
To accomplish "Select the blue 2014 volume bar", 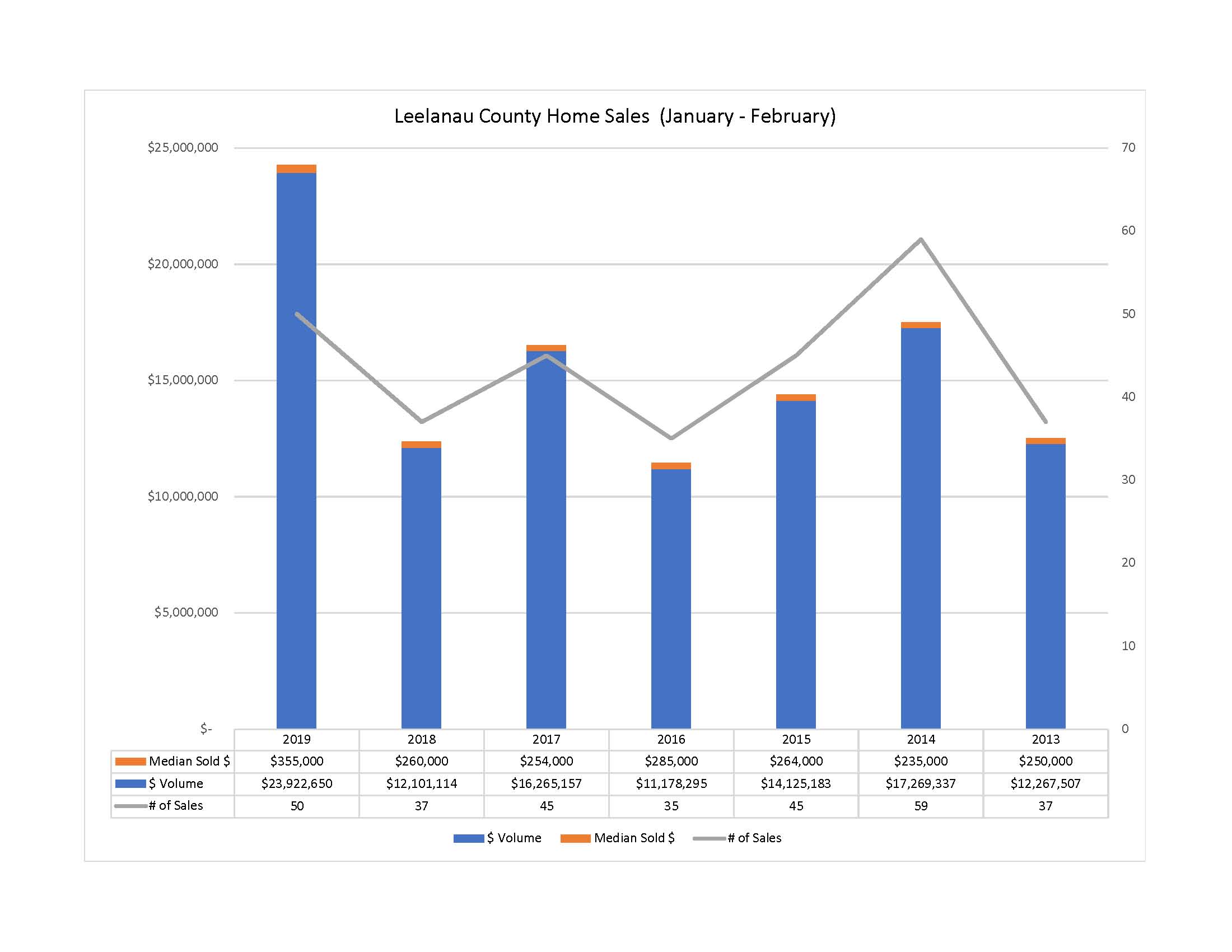I will tap(921, 529).
